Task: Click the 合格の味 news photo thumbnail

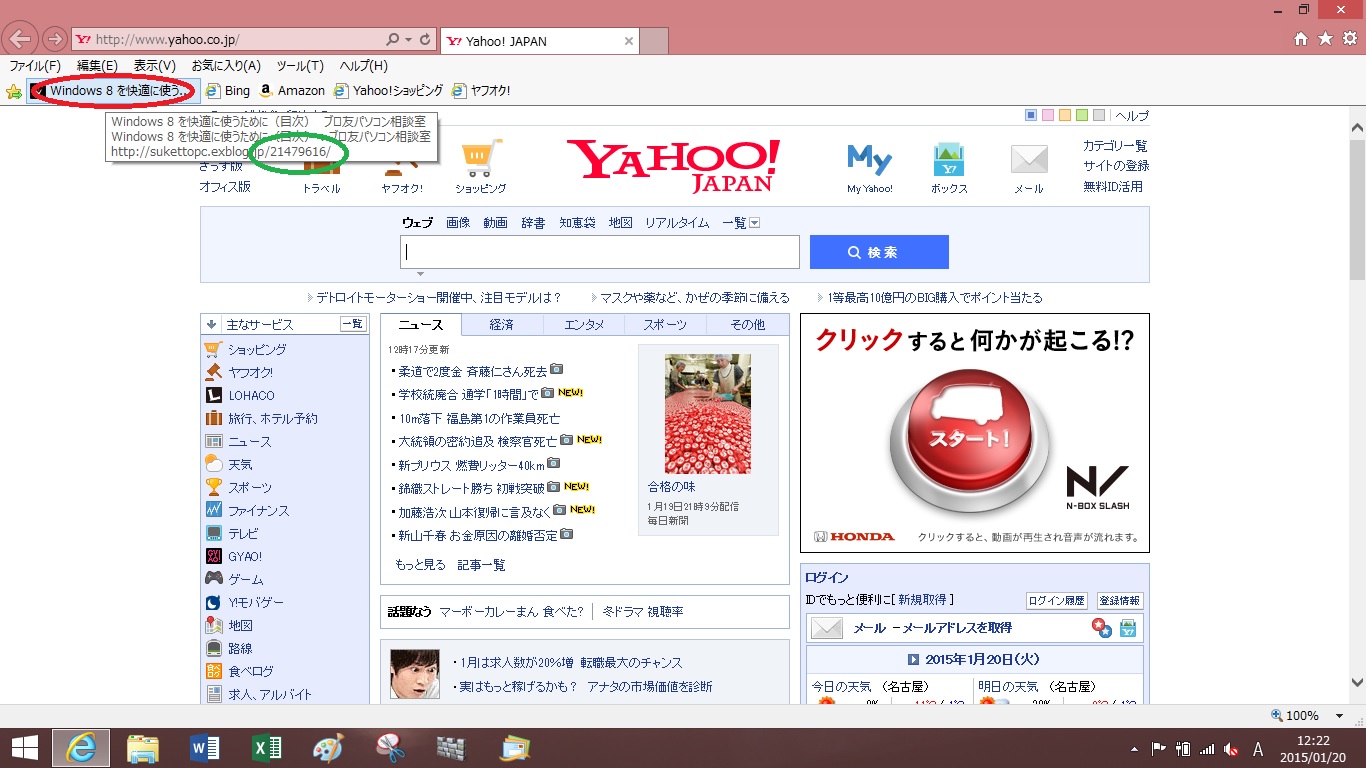Action: pos(708,414)
